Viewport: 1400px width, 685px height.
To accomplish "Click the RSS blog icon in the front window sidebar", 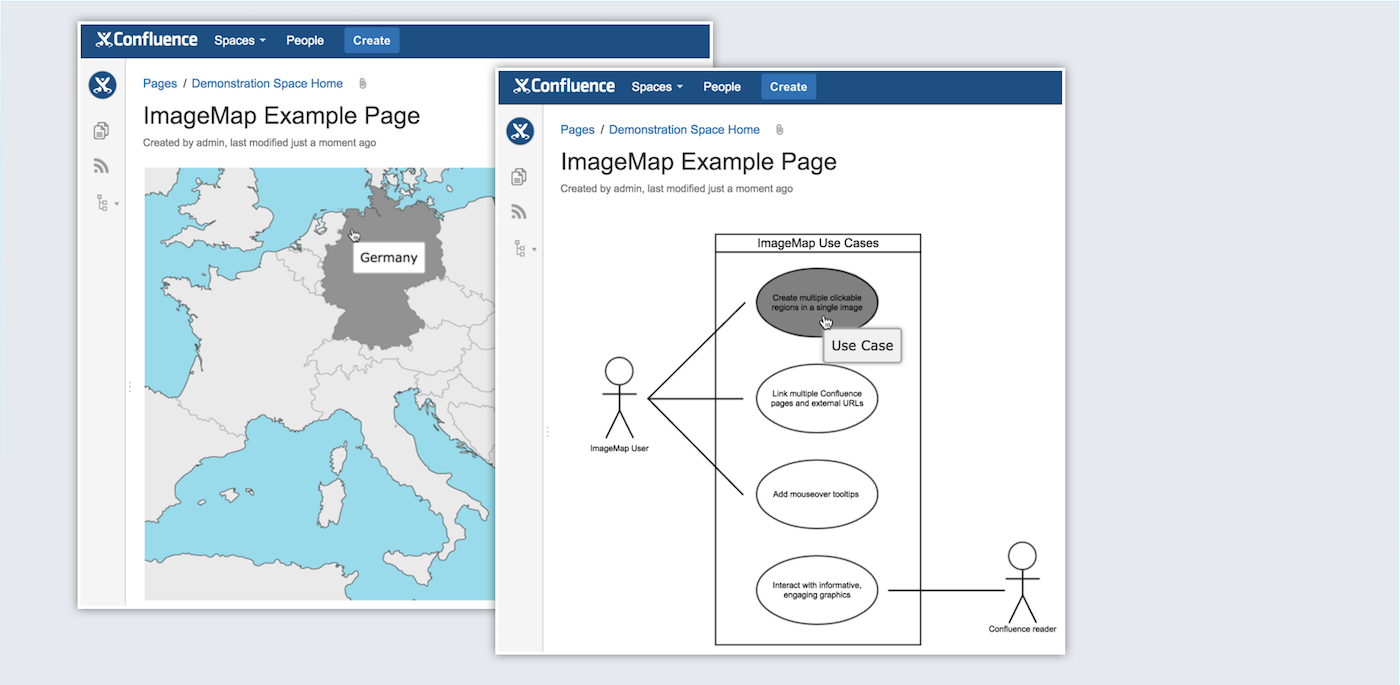I will click(x=519, y=212).
